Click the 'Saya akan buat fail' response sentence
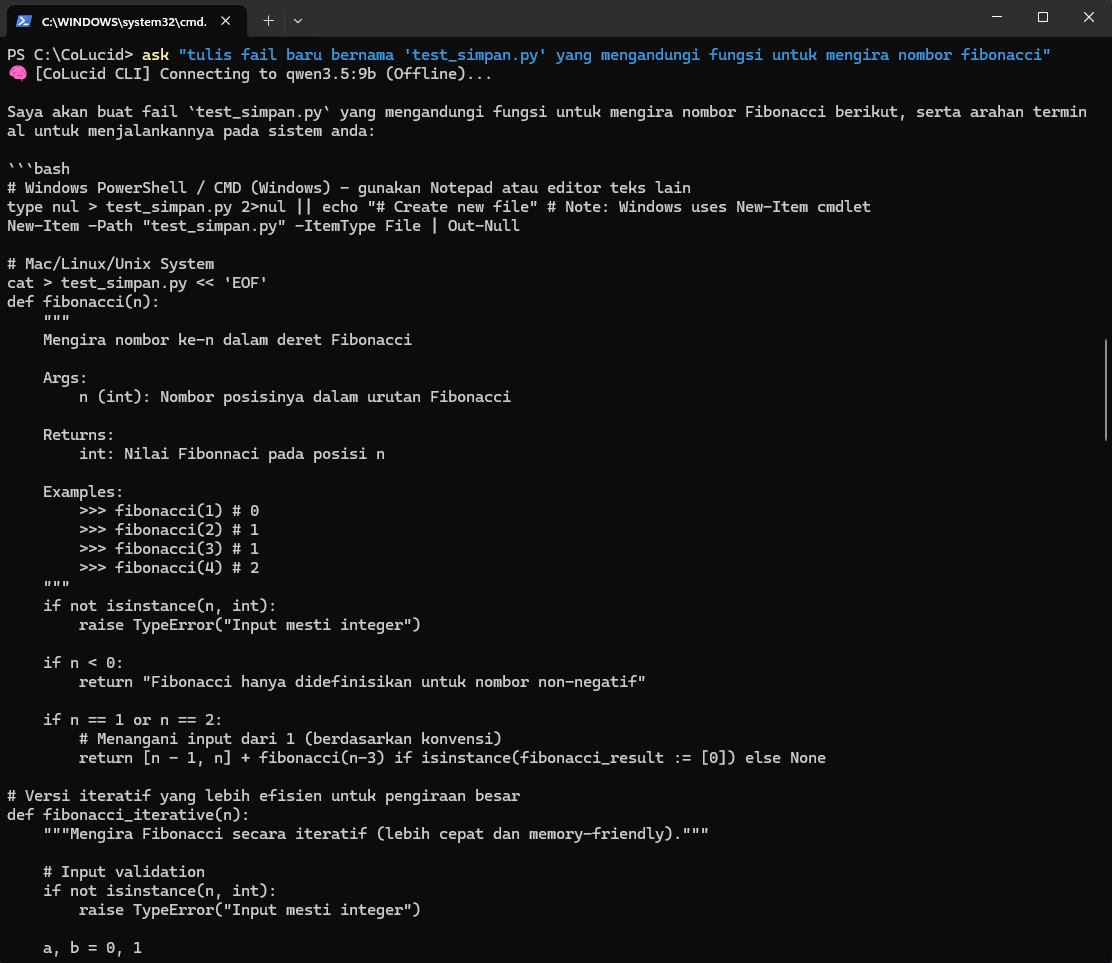This screenshot has width=1112, height=963. tap(547, 121)
